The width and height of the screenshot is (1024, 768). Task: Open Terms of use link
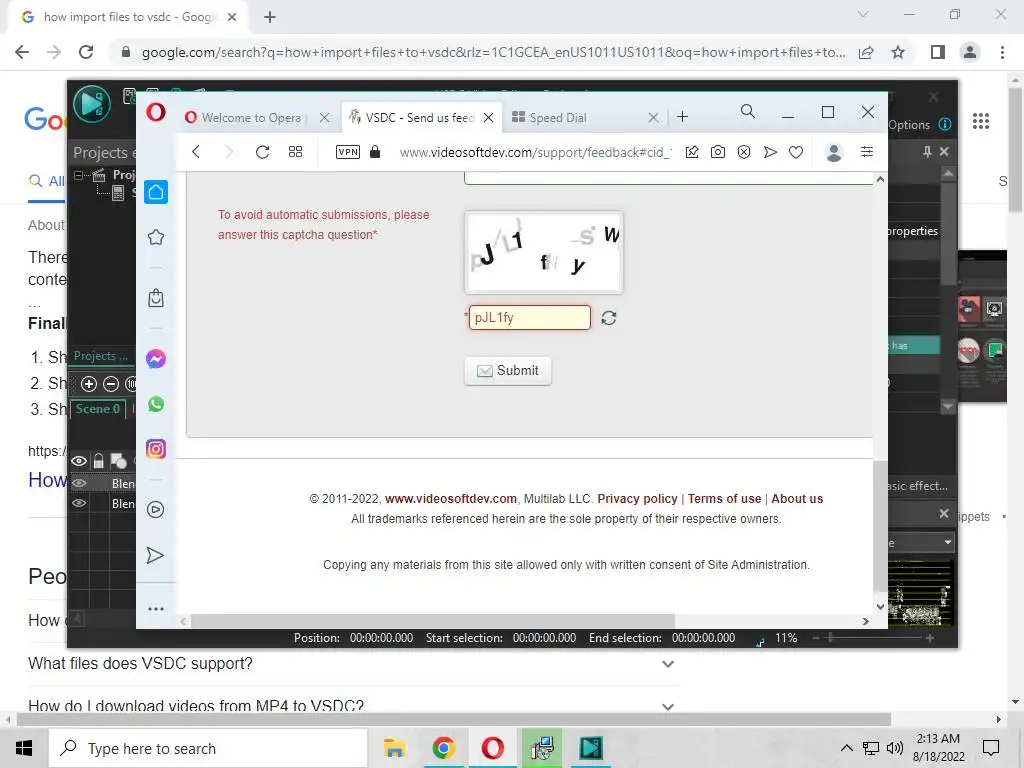pos(724,499)
